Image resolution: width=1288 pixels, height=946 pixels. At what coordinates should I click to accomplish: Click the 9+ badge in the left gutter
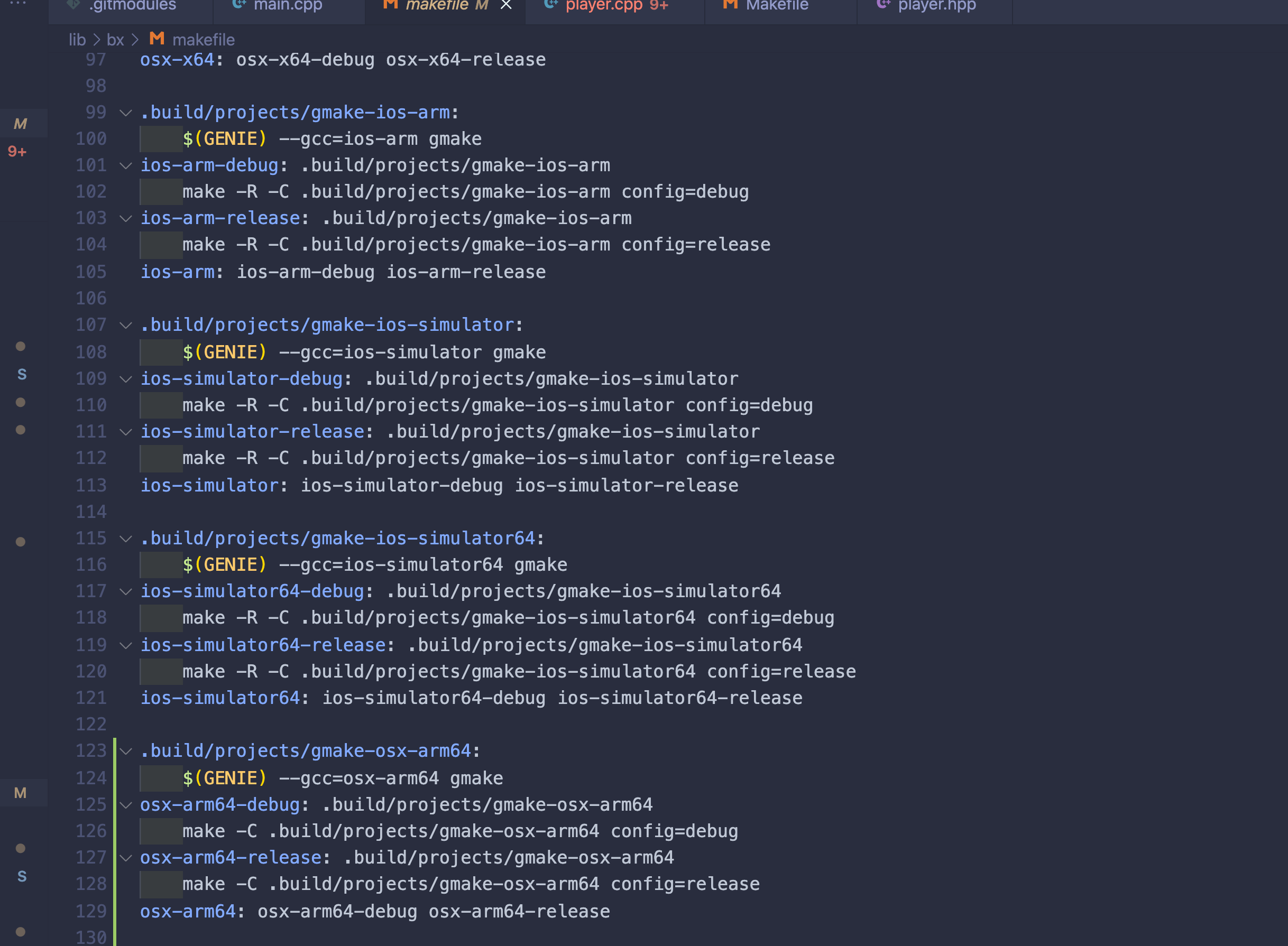[16, 152]
